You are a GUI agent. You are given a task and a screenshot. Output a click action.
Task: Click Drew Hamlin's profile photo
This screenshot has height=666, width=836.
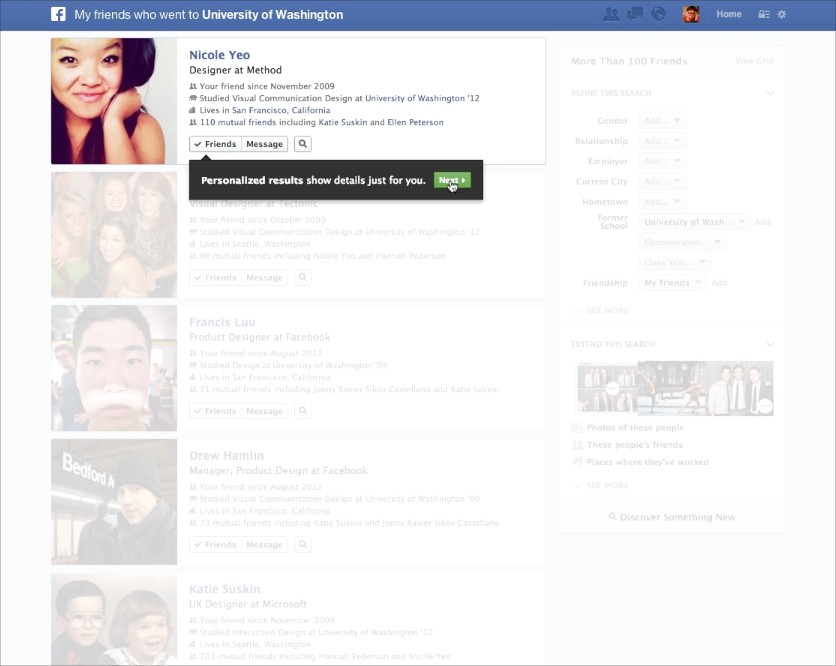(x=114, y=502)
